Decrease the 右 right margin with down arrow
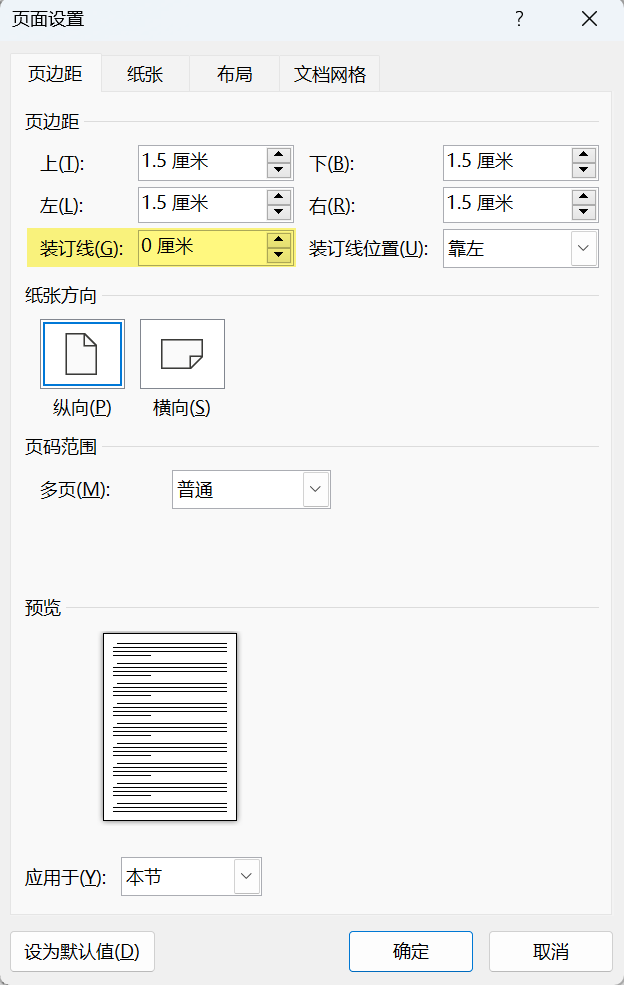Viewport: 624px width, 985px height. (584, 212)
